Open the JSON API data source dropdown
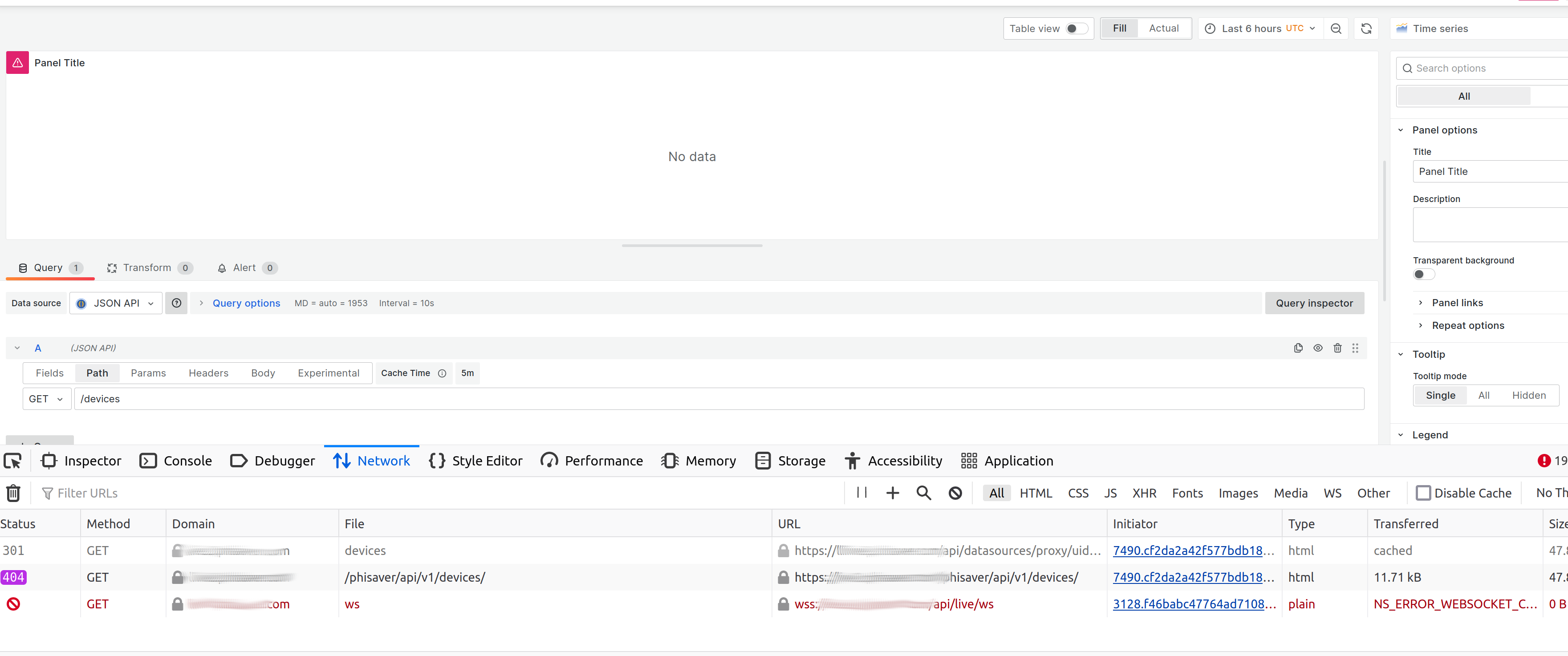Image resolution: width=1568 pixels, height=656 pixels. coord(116,303)
